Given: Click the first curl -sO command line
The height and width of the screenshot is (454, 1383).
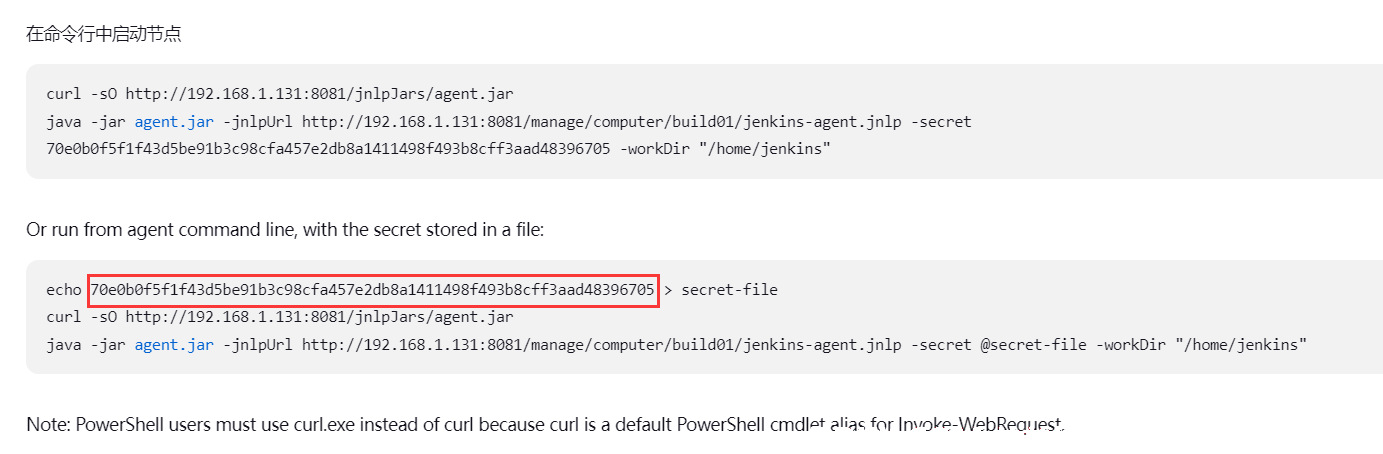Looking at the screenshot, I should point(280,94).
